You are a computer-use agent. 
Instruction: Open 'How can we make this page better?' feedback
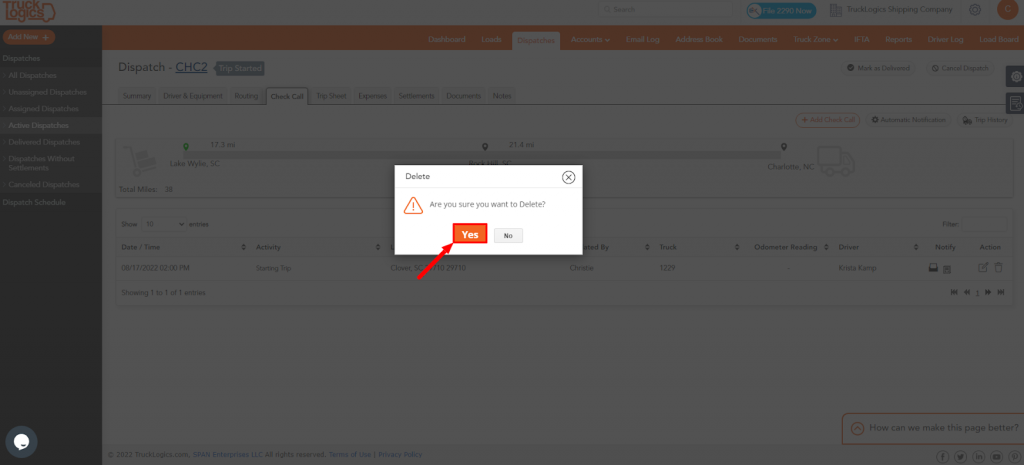point(933,428)
